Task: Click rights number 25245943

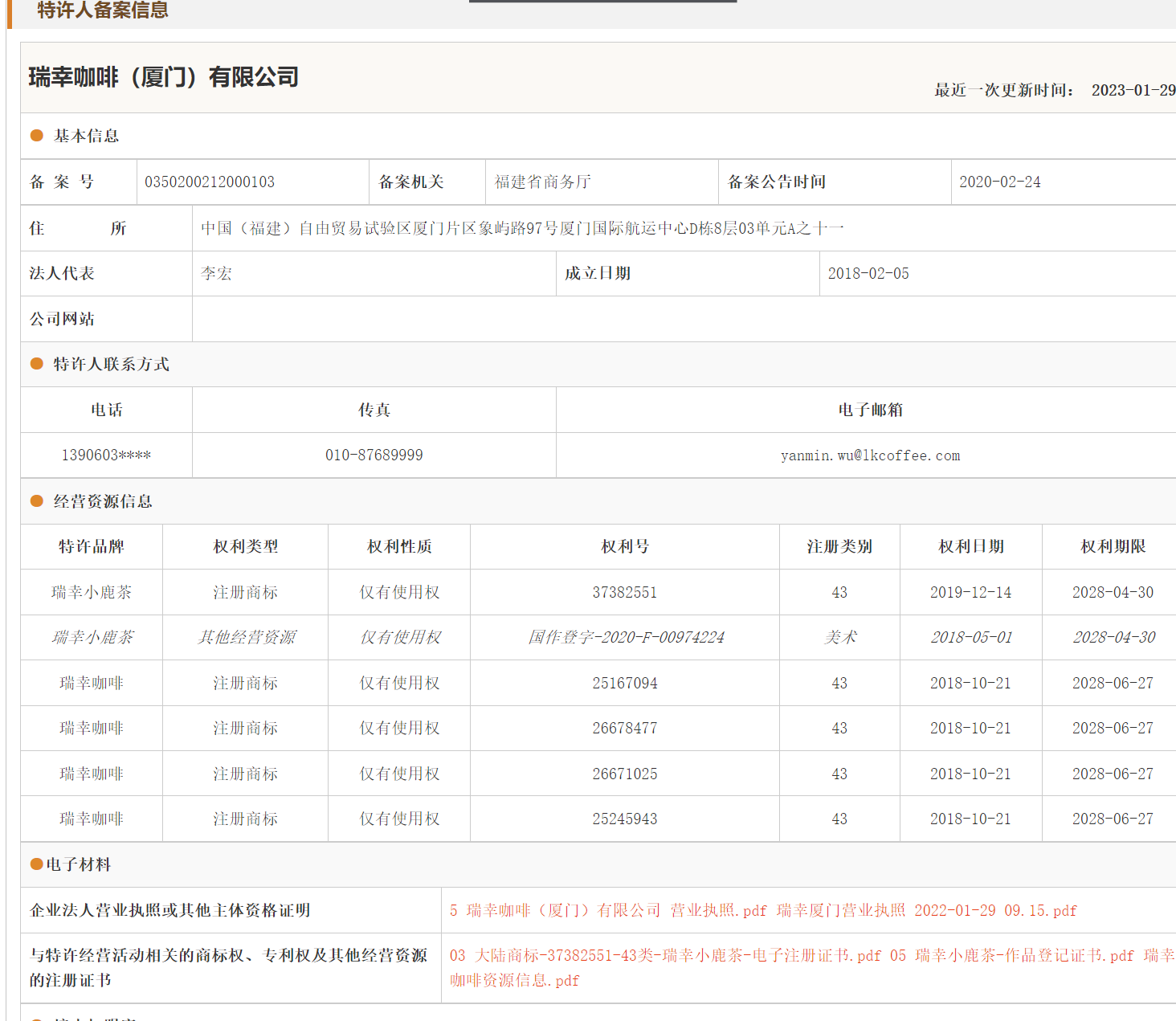Action: (625, 819)
